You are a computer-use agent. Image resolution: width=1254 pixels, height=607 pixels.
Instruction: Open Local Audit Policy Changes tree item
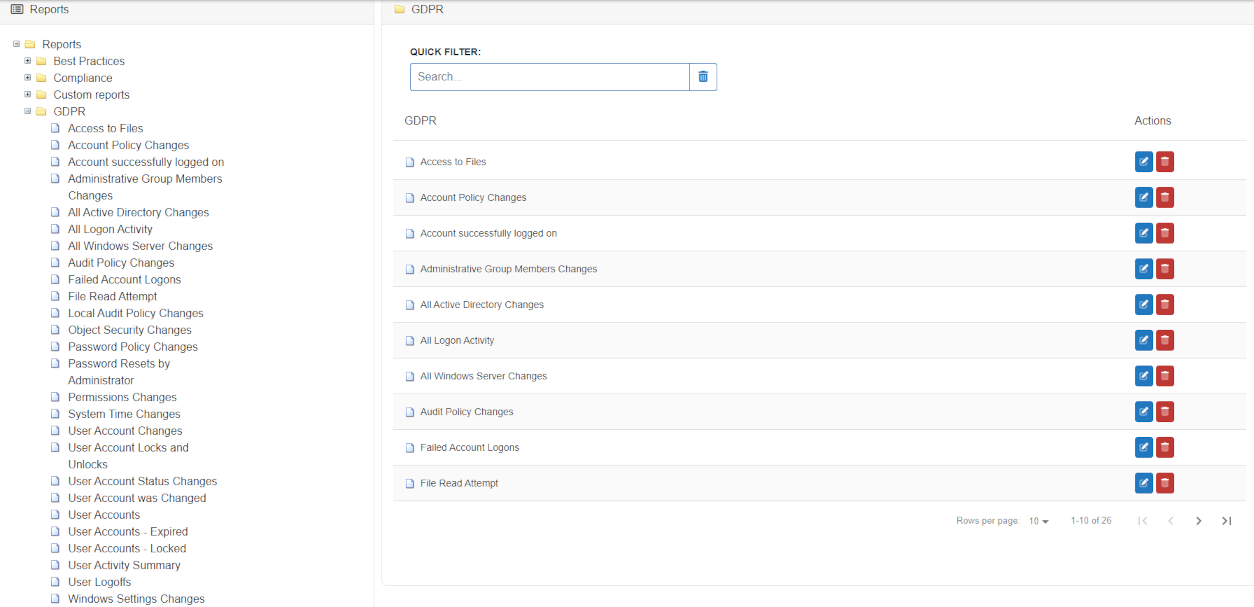point(135,313)
